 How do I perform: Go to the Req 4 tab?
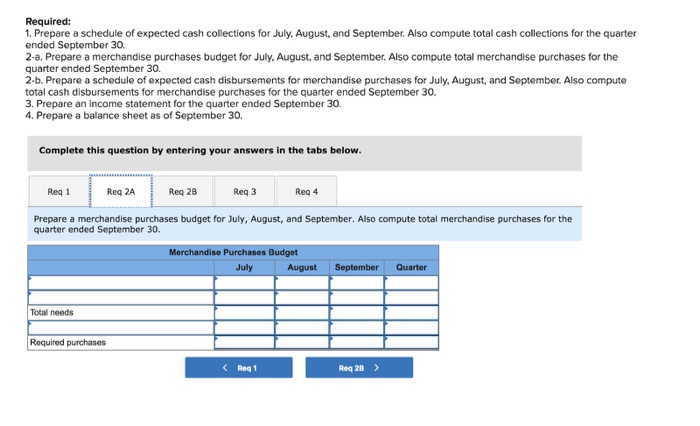coord(307,192)
